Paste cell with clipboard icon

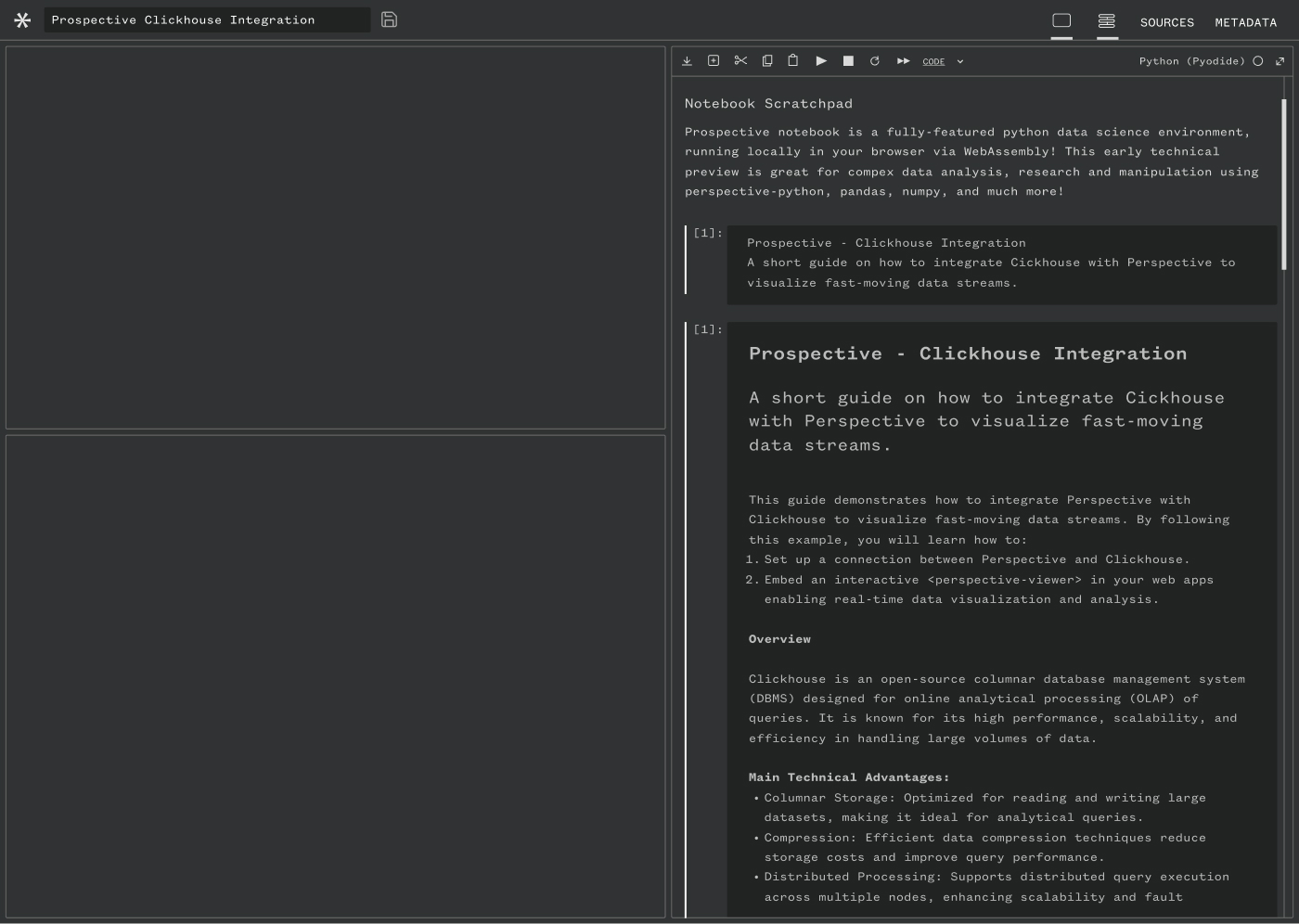click(793, 61)
